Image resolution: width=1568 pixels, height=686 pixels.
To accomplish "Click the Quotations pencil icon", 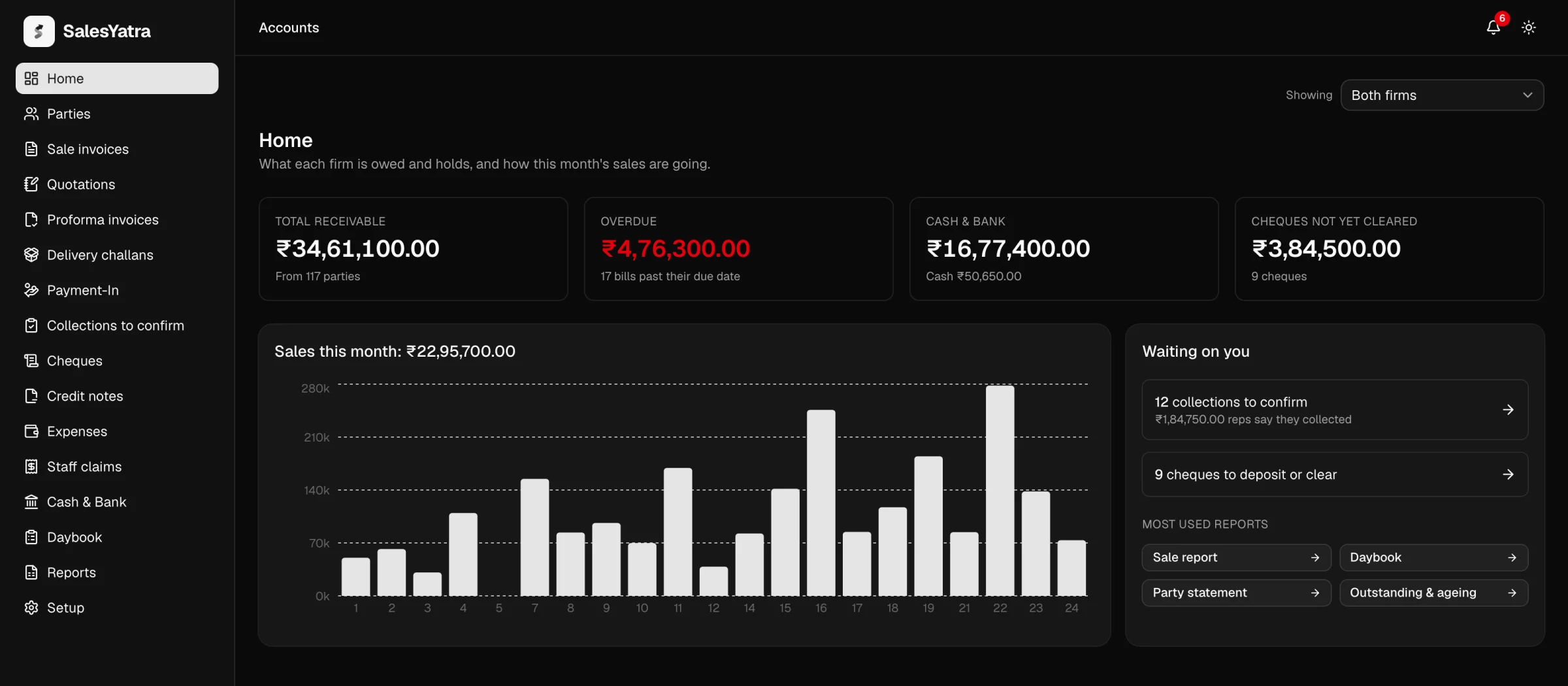I will 31,184.
